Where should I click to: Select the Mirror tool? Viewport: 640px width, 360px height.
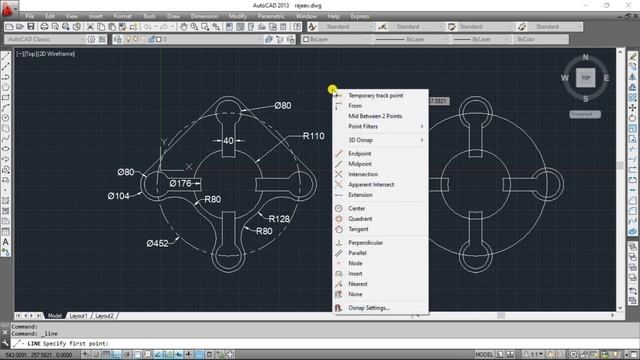point(633,77)
